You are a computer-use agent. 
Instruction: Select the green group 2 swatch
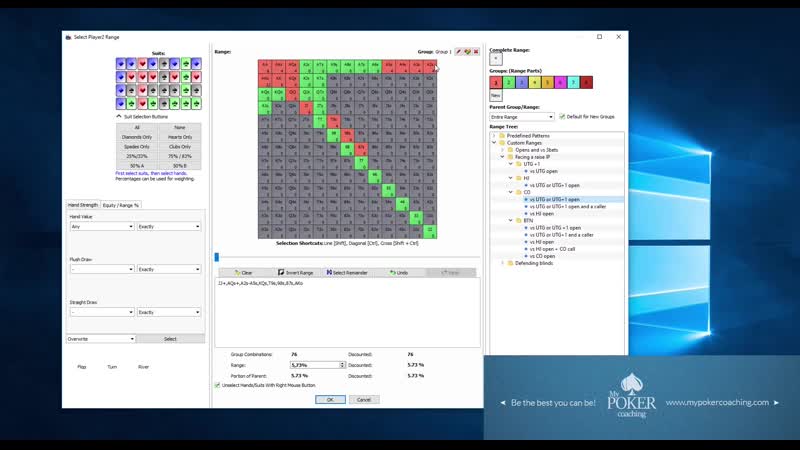[509, 82]
